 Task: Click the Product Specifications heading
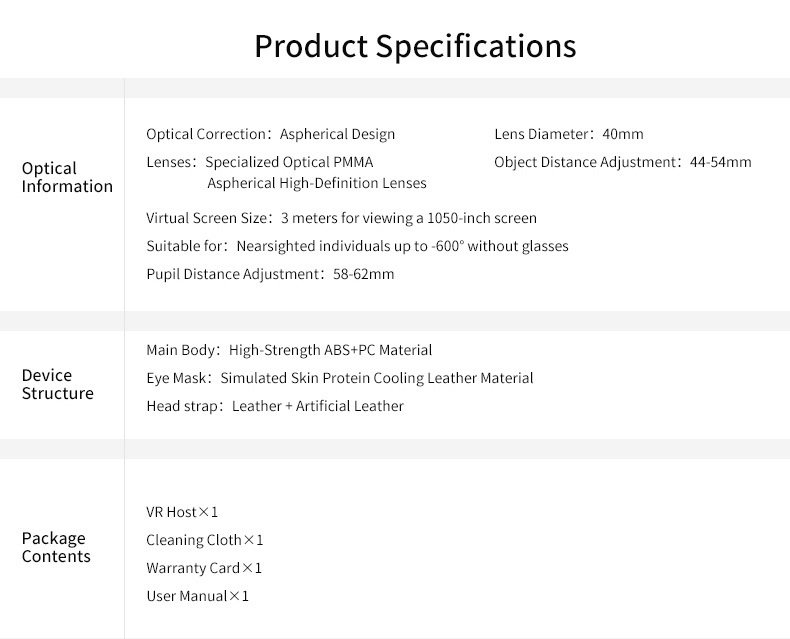click(x=415, y=46)
